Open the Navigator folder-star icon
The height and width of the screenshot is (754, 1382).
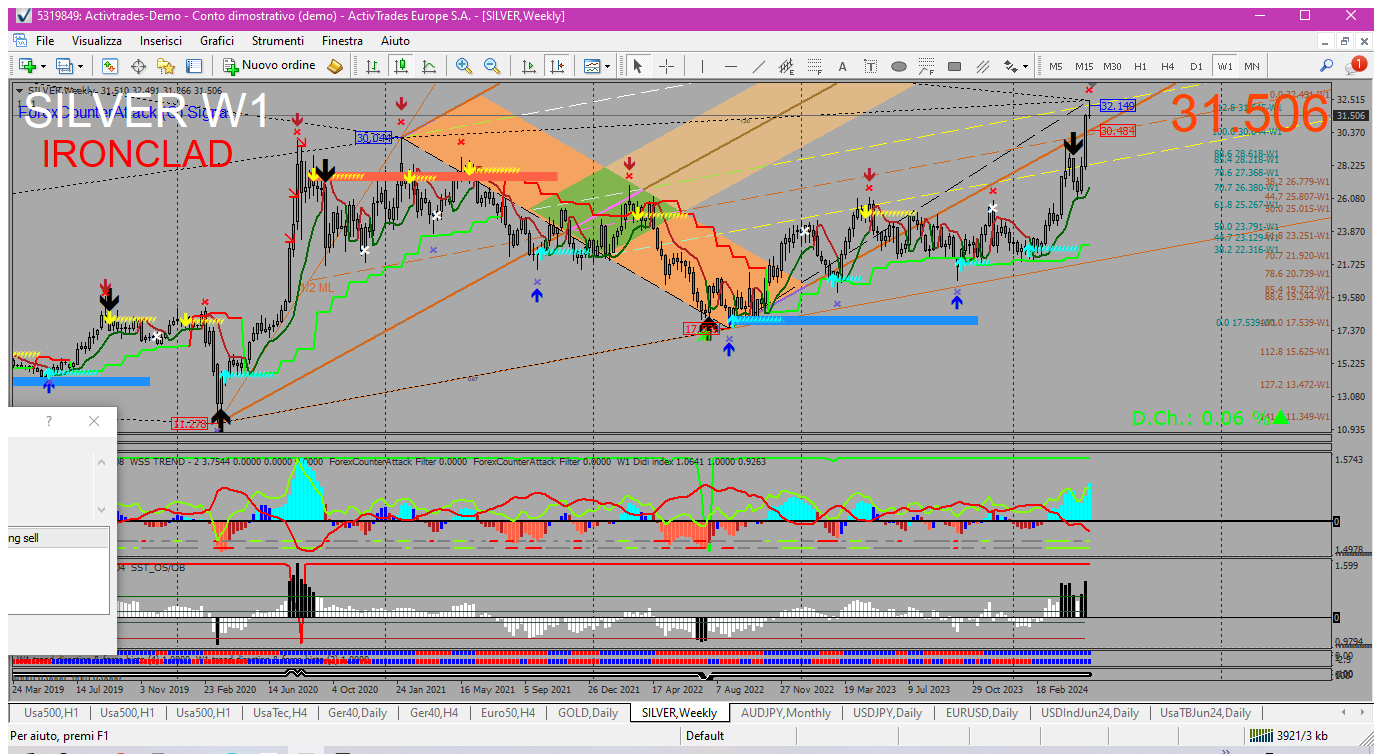[166, 66]
